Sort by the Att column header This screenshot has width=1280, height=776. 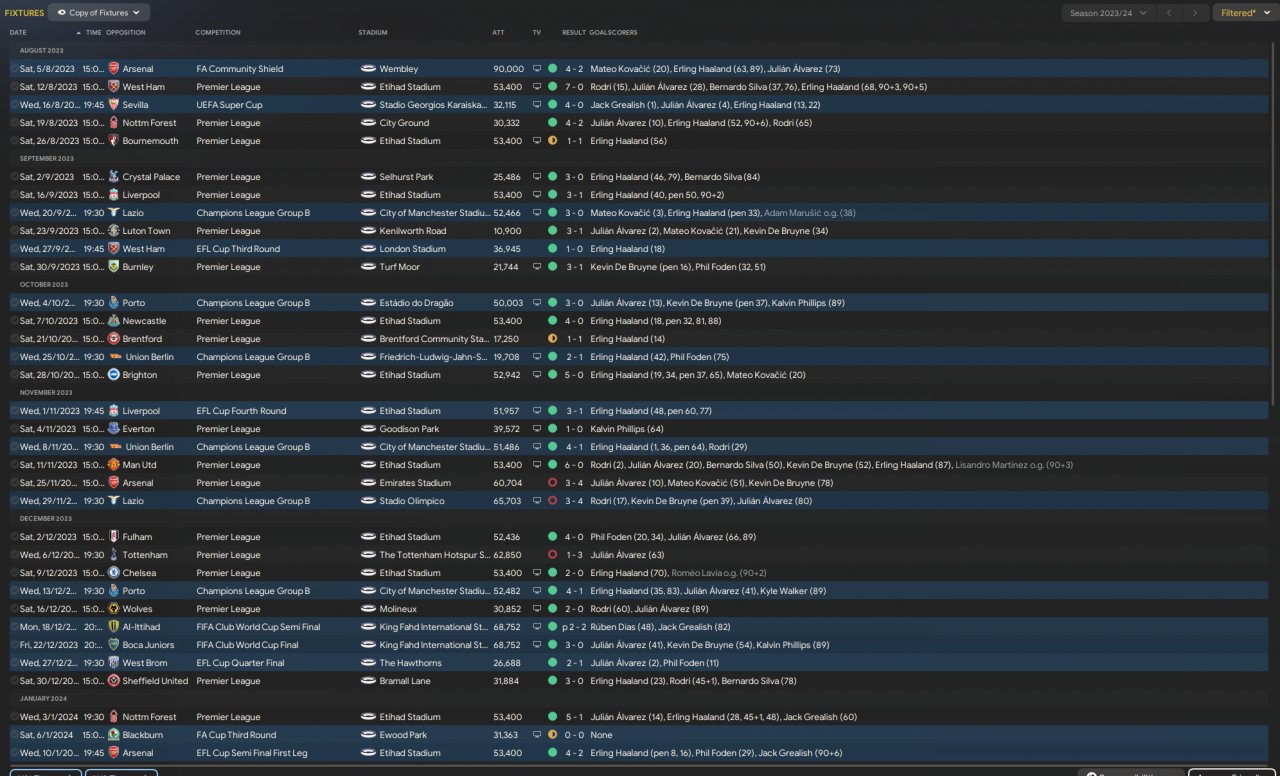point(499,32)
